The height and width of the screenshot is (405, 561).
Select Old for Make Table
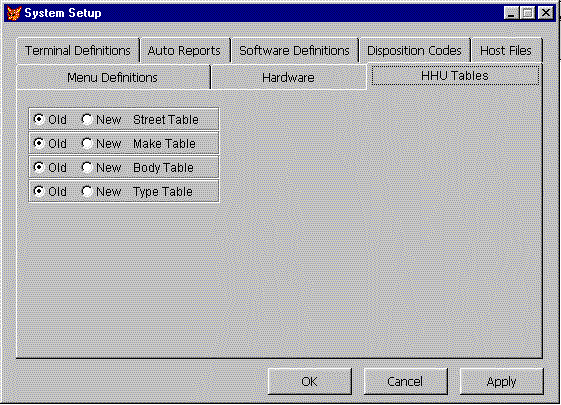point(39,143)
